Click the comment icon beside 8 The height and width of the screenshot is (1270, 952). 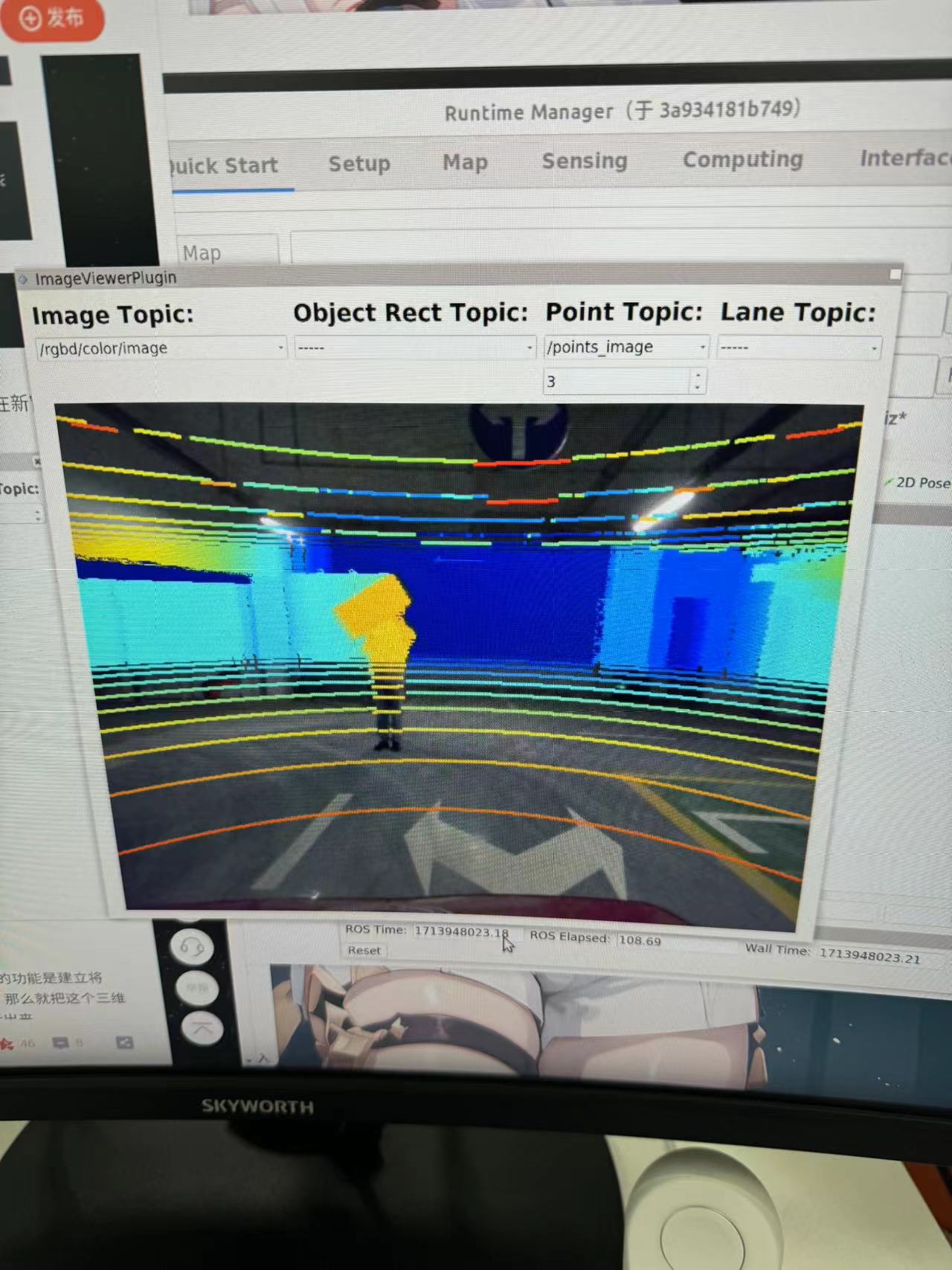click(x=60, y=1043)
